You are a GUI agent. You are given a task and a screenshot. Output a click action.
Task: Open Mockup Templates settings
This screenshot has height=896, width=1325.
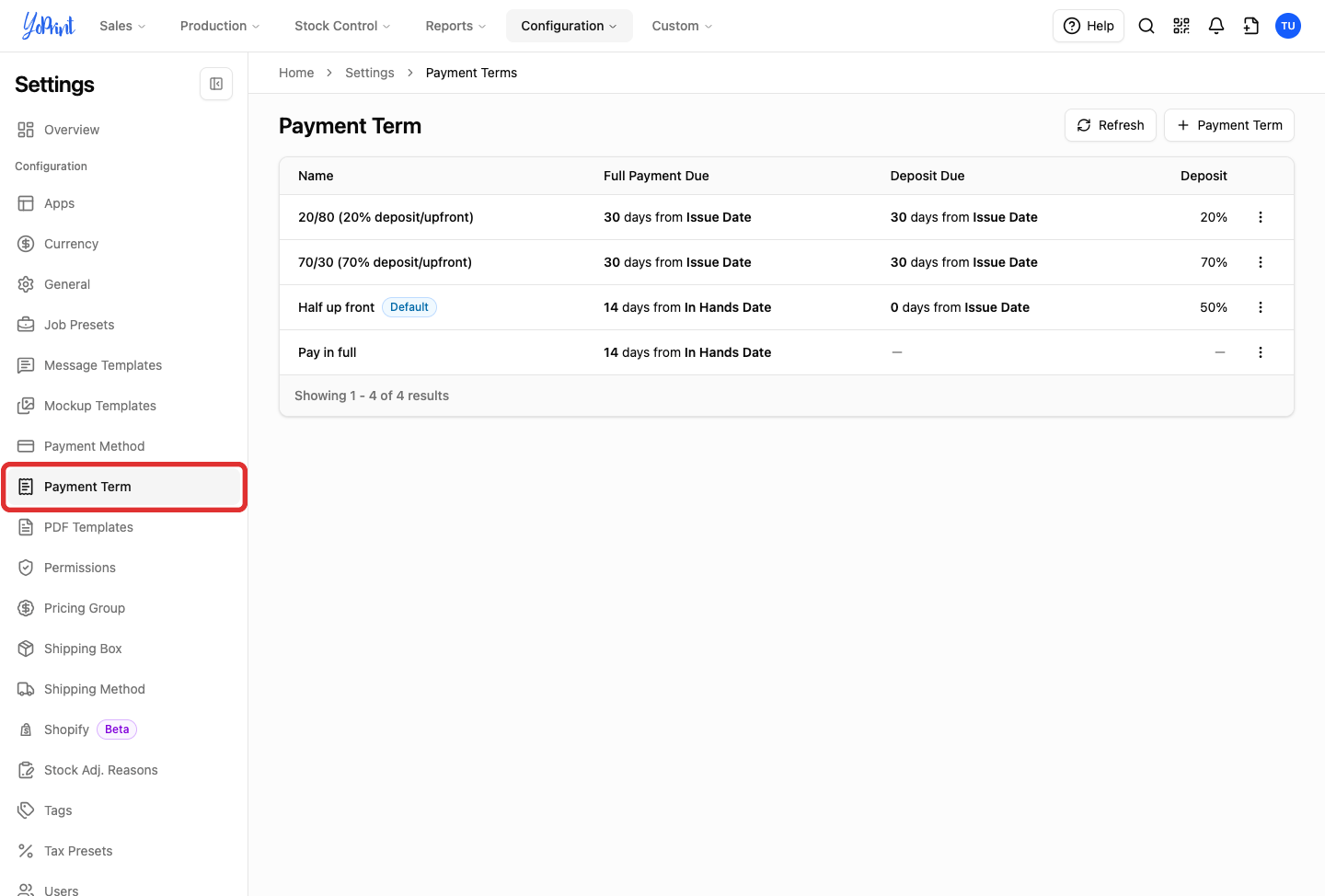coord(124,406)
